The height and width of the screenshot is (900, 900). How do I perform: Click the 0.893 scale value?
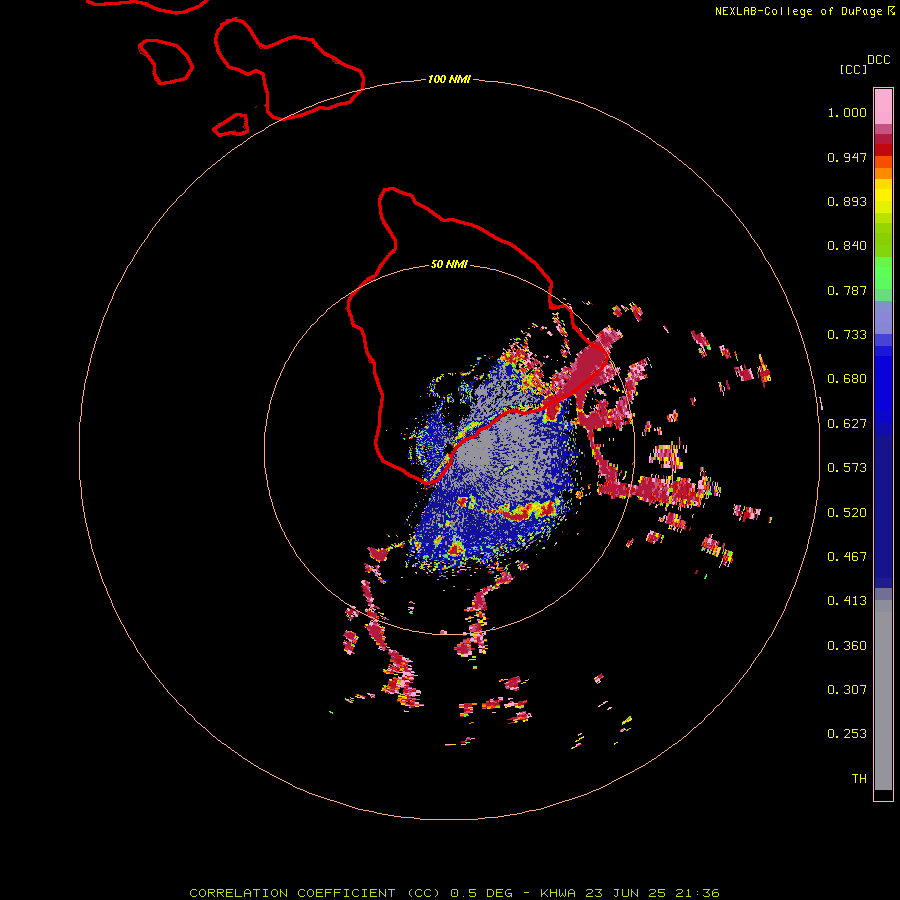847,201
